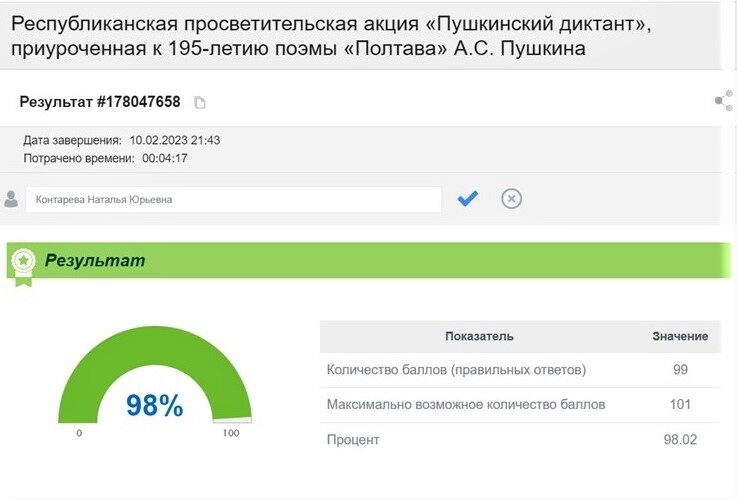Image resolution: width=737 pixels, height=501 pixels.
Task: Open the share icon at right
Action: 724,101
